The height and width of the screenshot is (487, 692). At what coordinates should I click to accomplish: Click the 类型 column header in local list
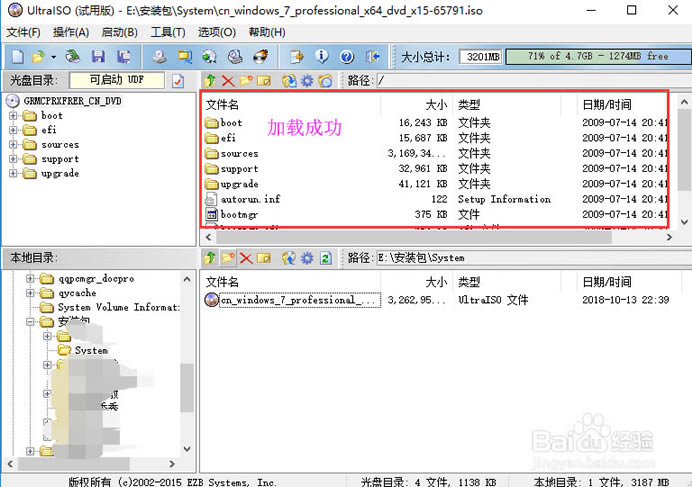coord(469,282)
